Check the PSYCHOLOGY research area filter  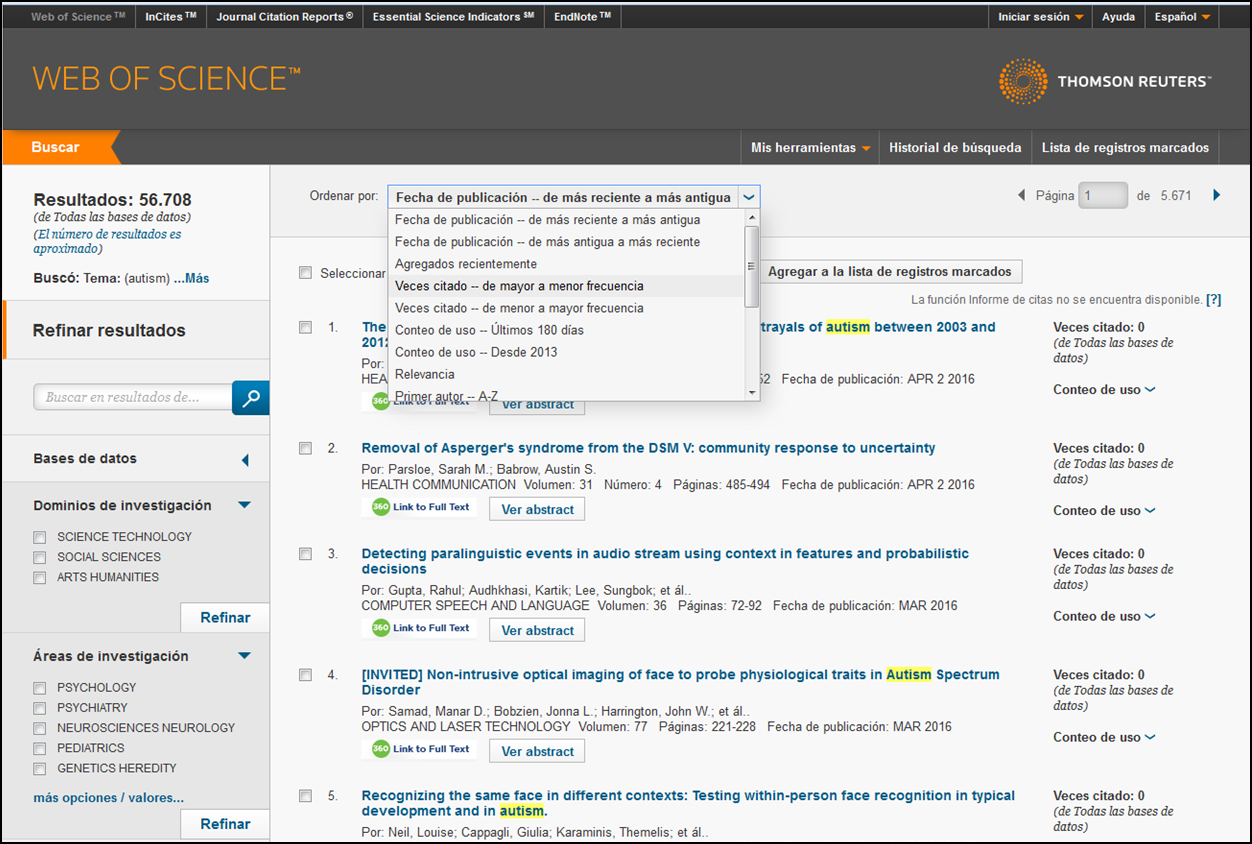coord(40,688)
